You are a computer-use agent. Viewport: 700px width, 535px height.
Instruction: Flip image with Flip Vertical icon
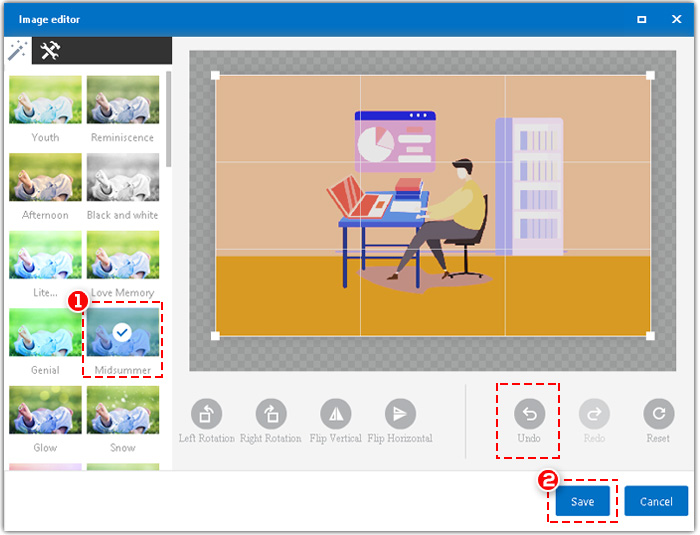pyautogui.click(x=336, y=414)
